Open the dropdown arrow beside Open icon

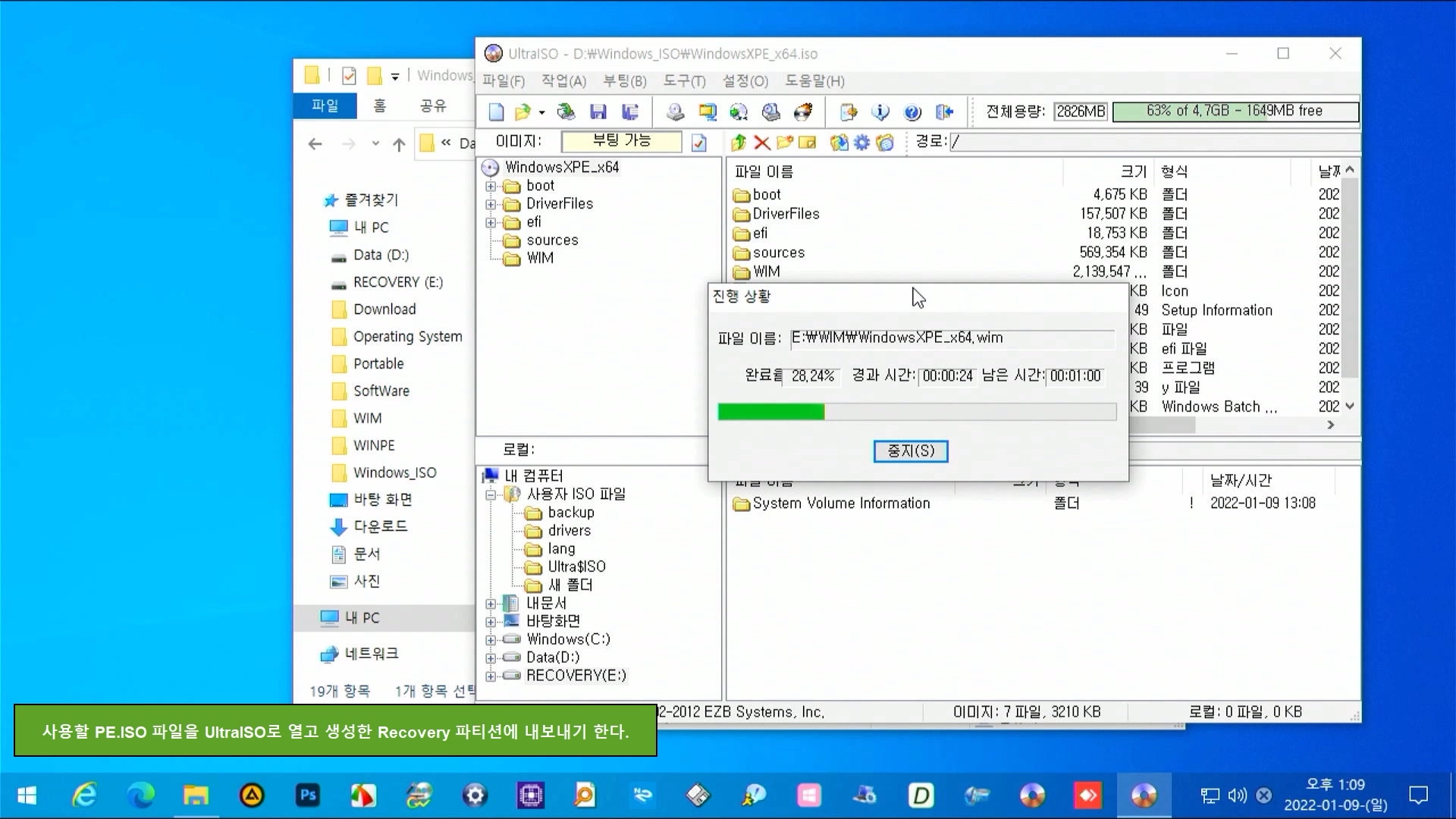point(541,112)
